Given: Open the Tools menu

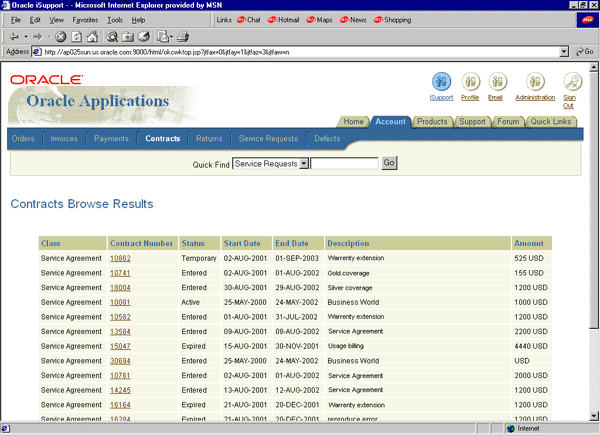Looking at the screenshot, I should [x=115, y=20].
